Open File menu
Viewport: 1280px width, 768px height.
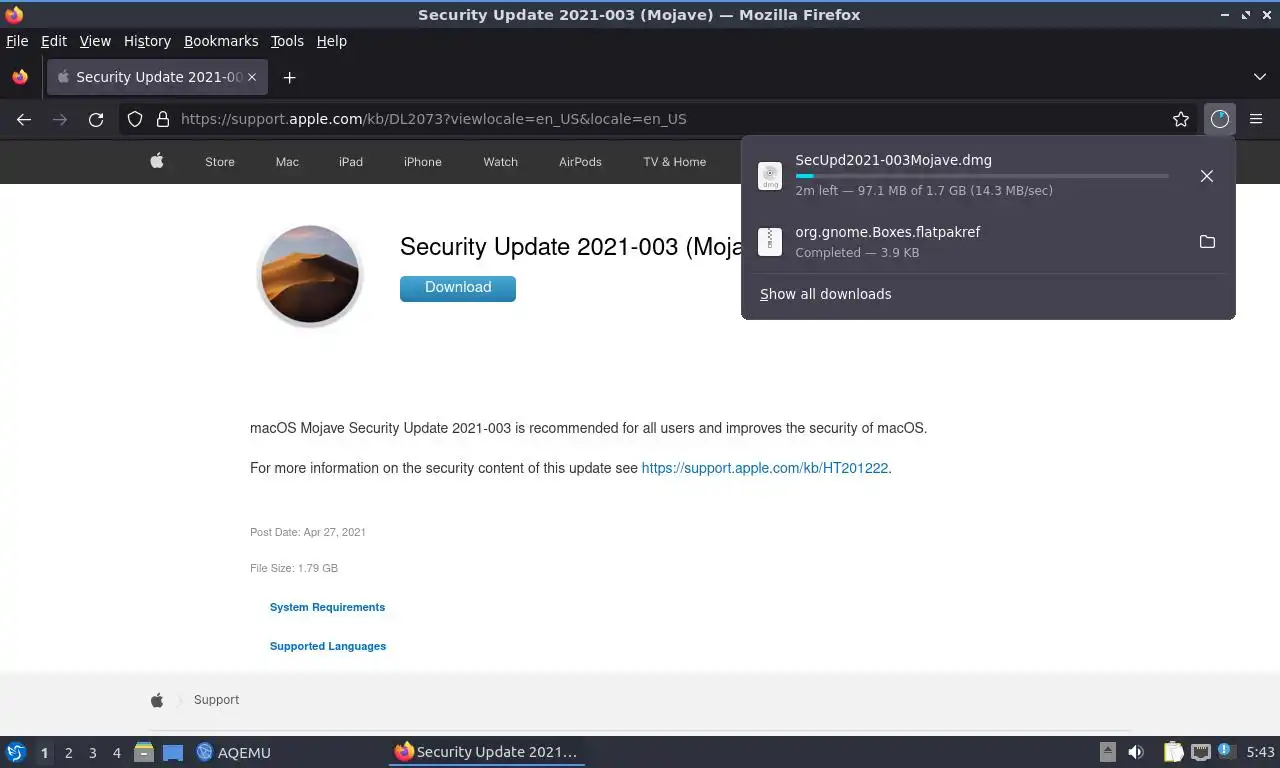pos(17,41)
